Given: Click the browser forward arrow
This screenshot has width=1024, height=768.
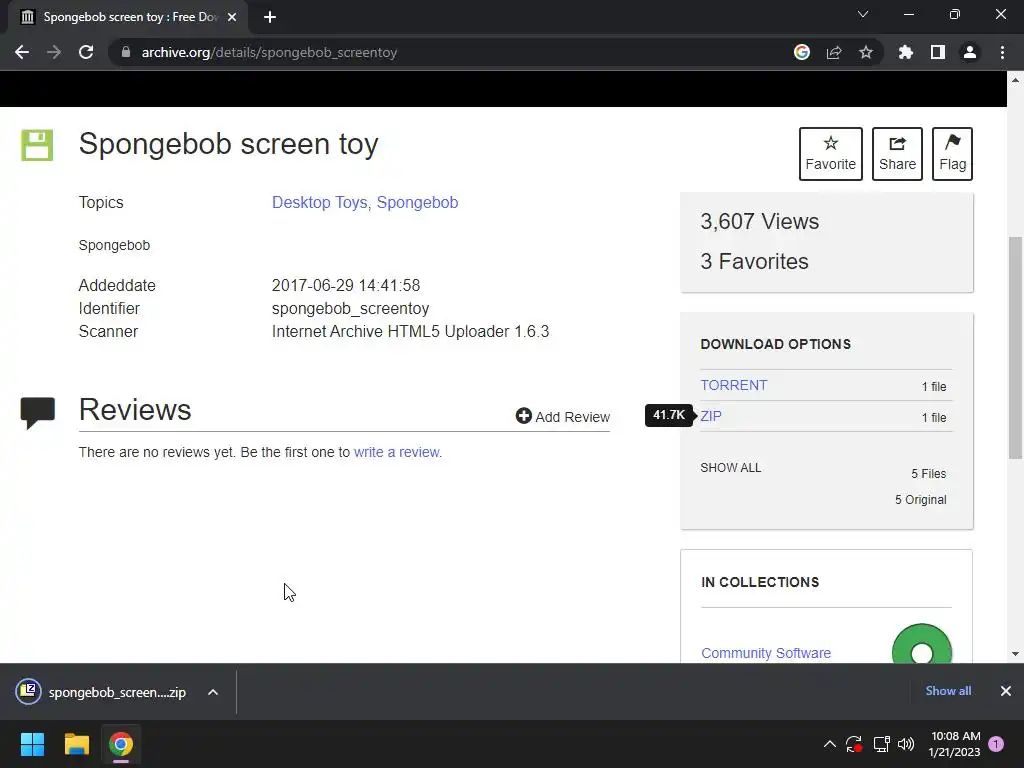Looking at the screenshot, I should point(54,52).
